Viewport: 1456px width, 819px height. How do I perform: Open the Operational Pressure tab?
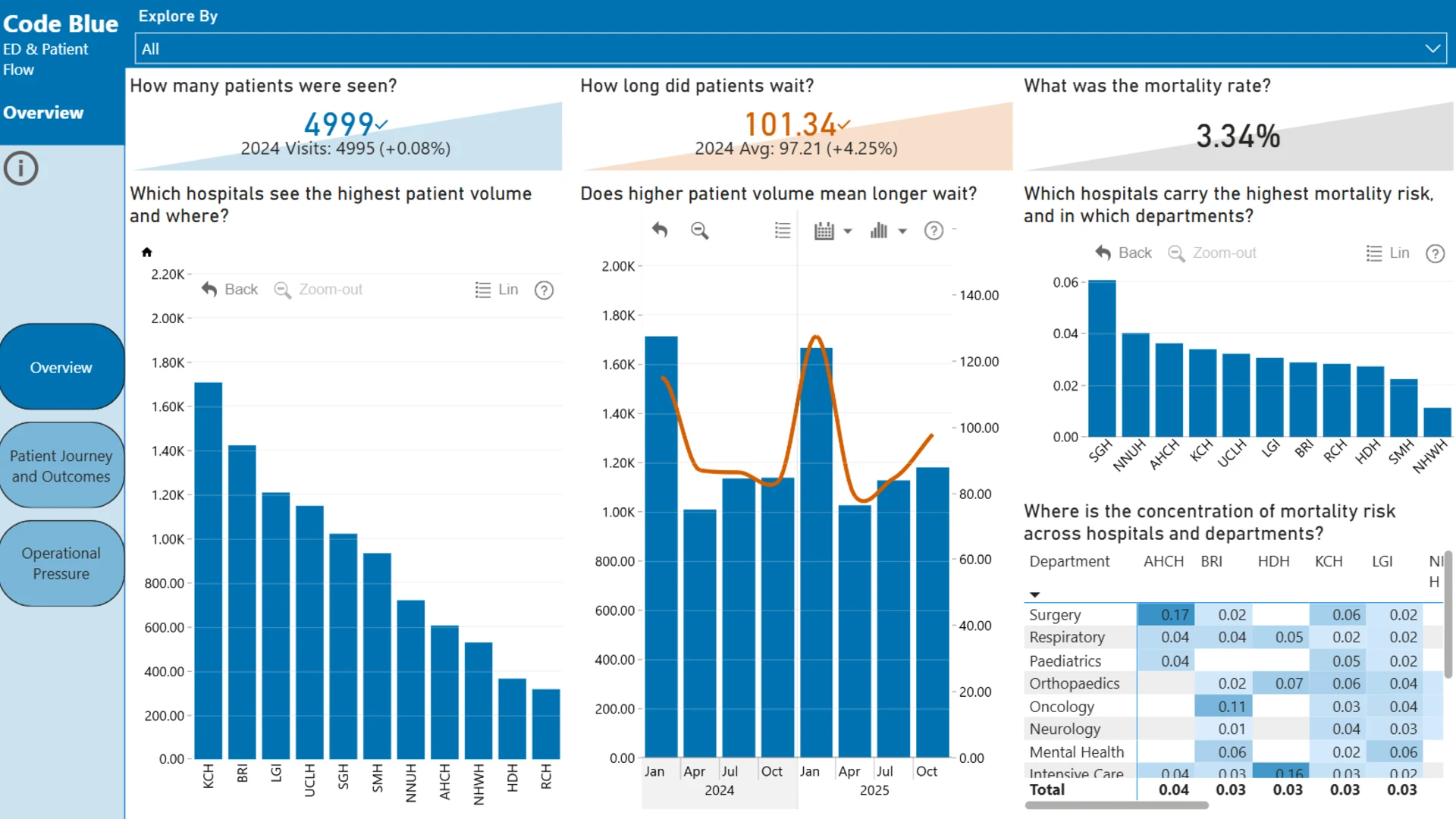(x=61, y=563)
